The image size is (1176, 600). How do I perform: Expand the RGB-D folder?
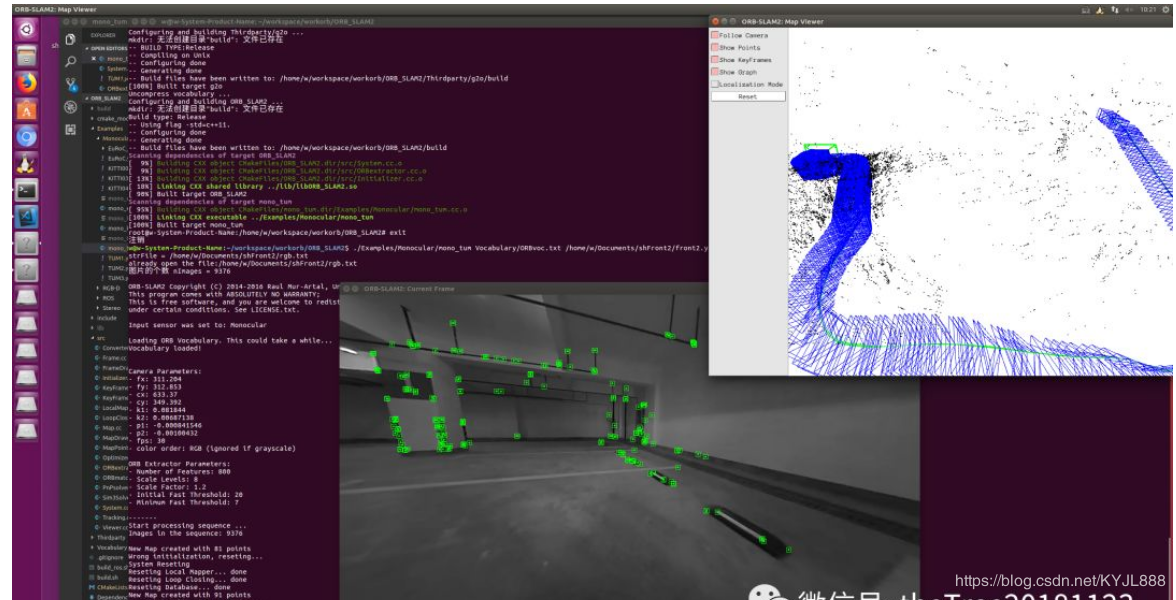108,288
